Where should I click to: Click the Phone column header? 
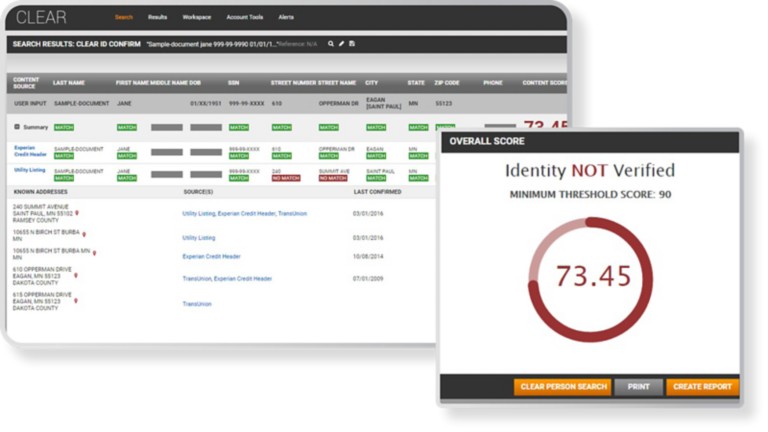tap(493, 83)
